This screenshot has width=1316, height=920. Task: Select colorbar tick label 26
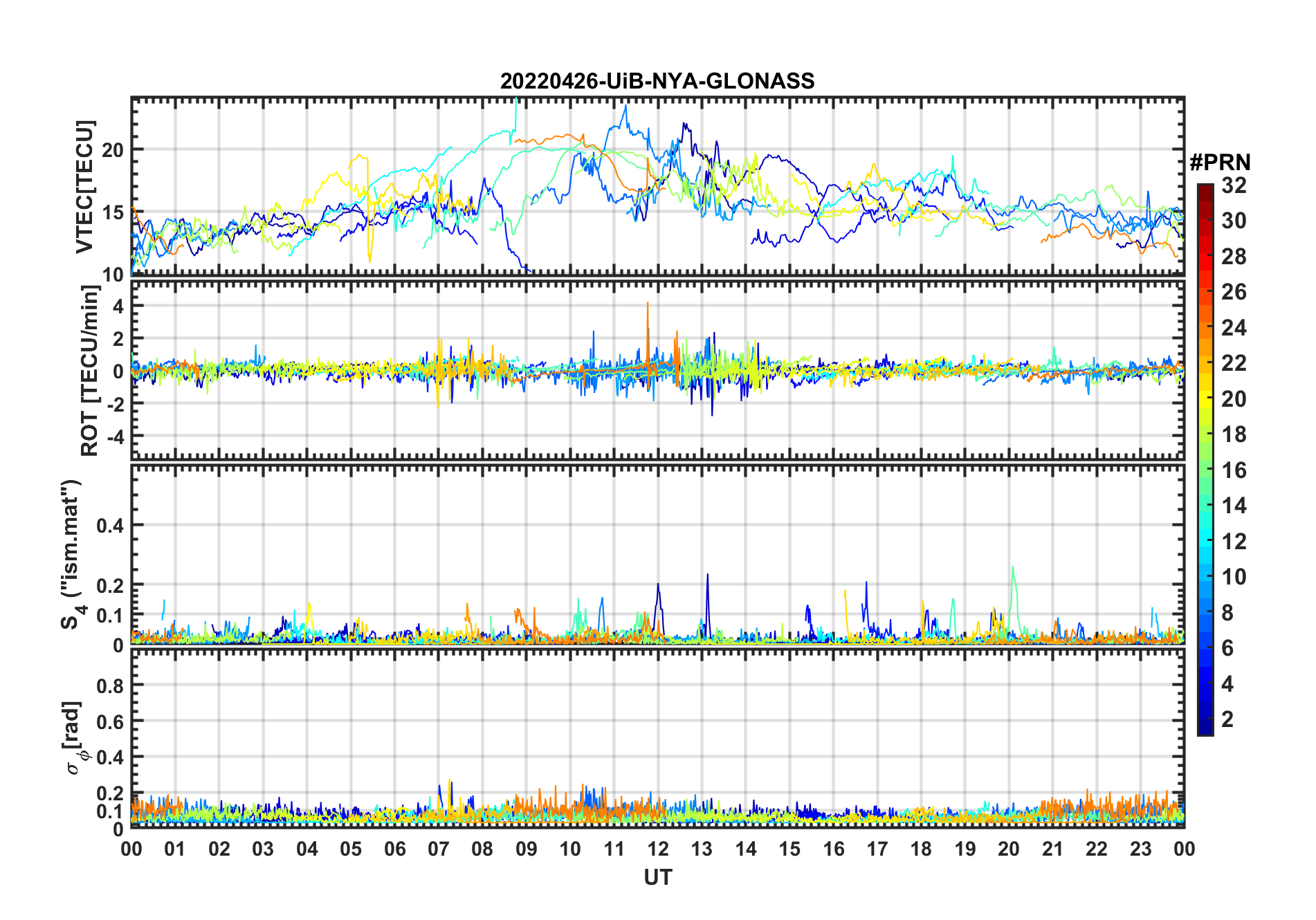pyautogui.click(x=1234, y=292)
